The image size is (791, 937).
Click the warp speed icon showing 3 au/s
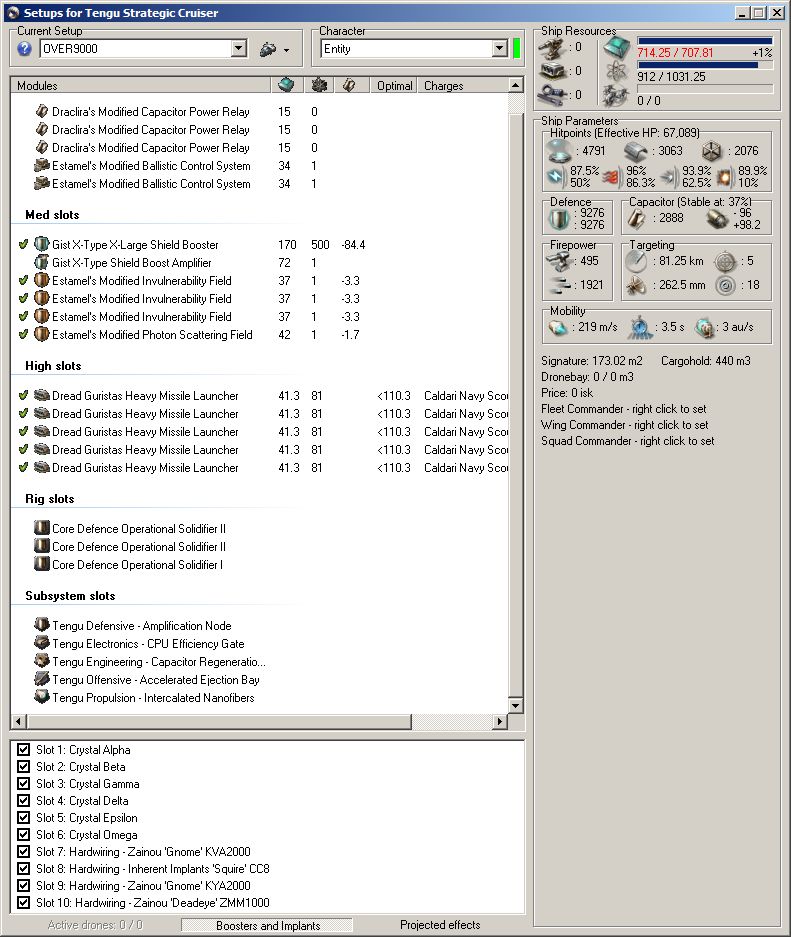click(705, 327)
